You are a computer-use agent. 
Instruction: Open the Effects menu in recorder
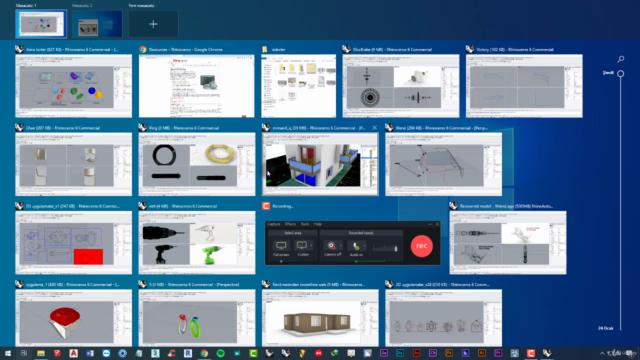coord(290,224)
